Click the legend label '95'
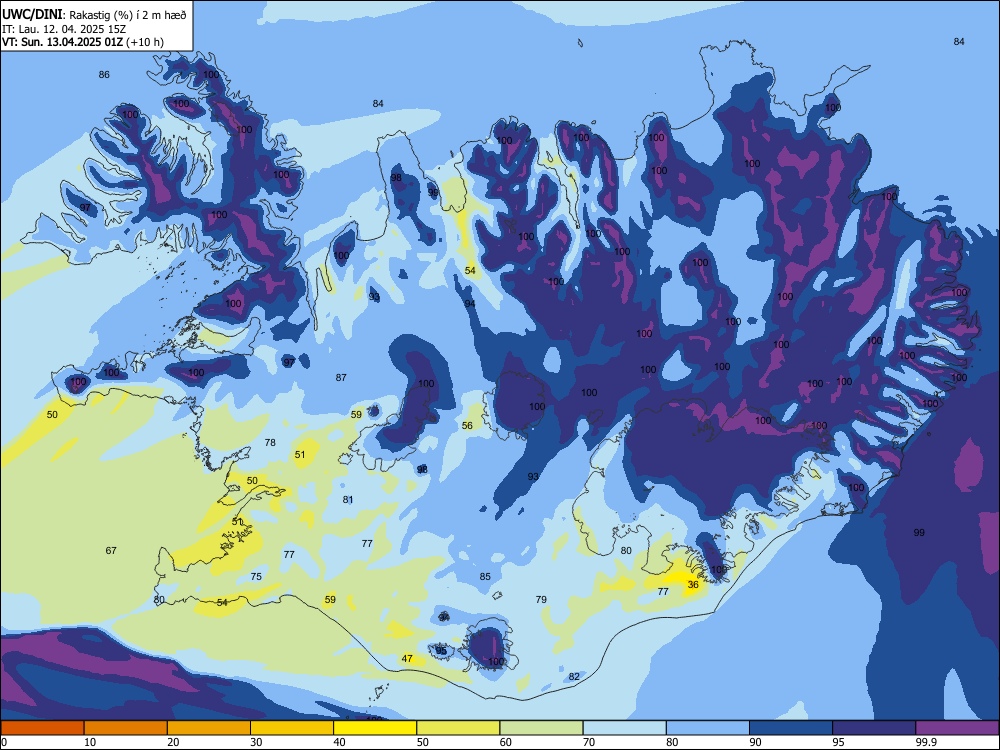The height and width of the screenshot is (750, 1000). tap(839, 742)
